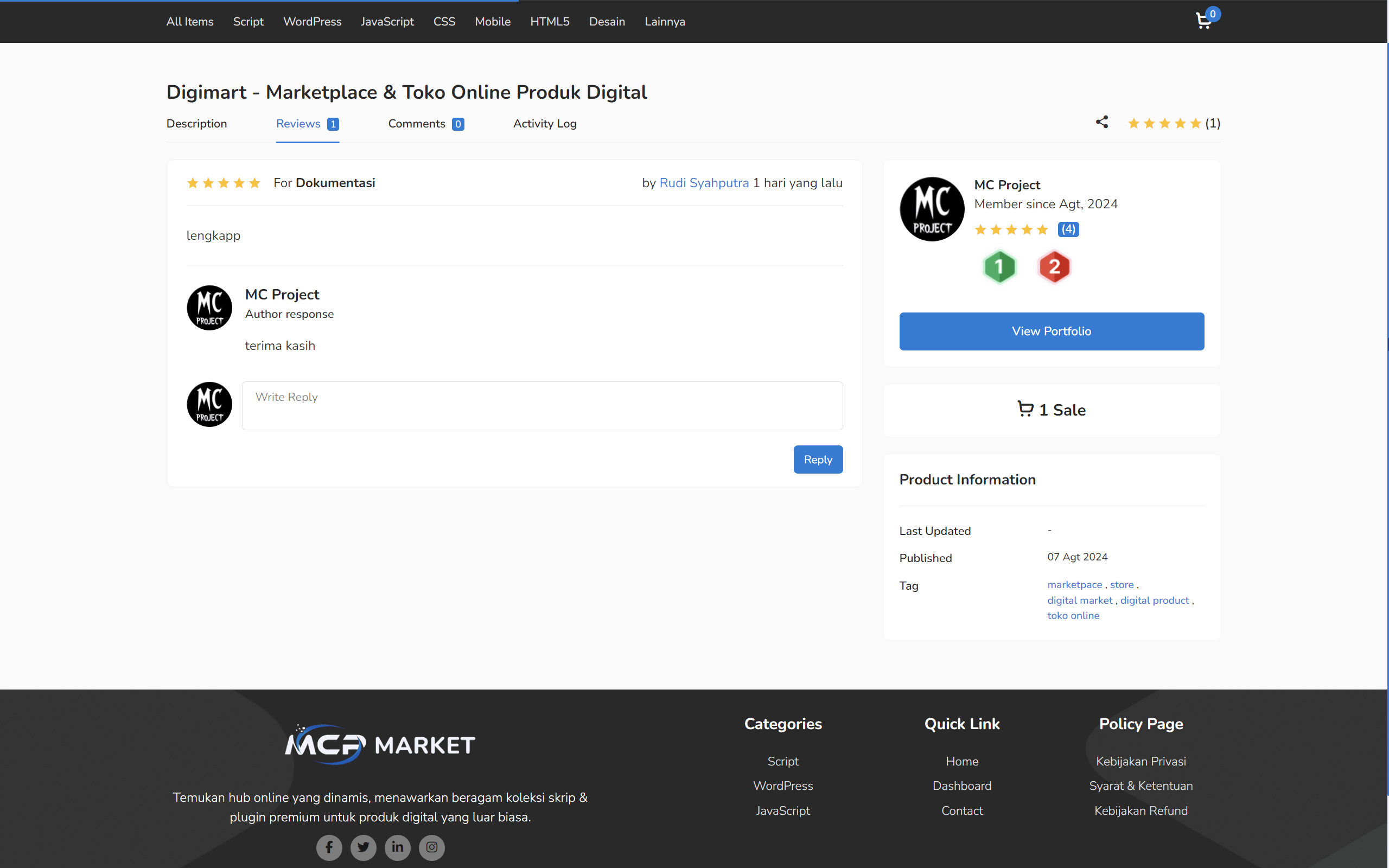Open footer JavaScript category link

(x=783, y=810)
